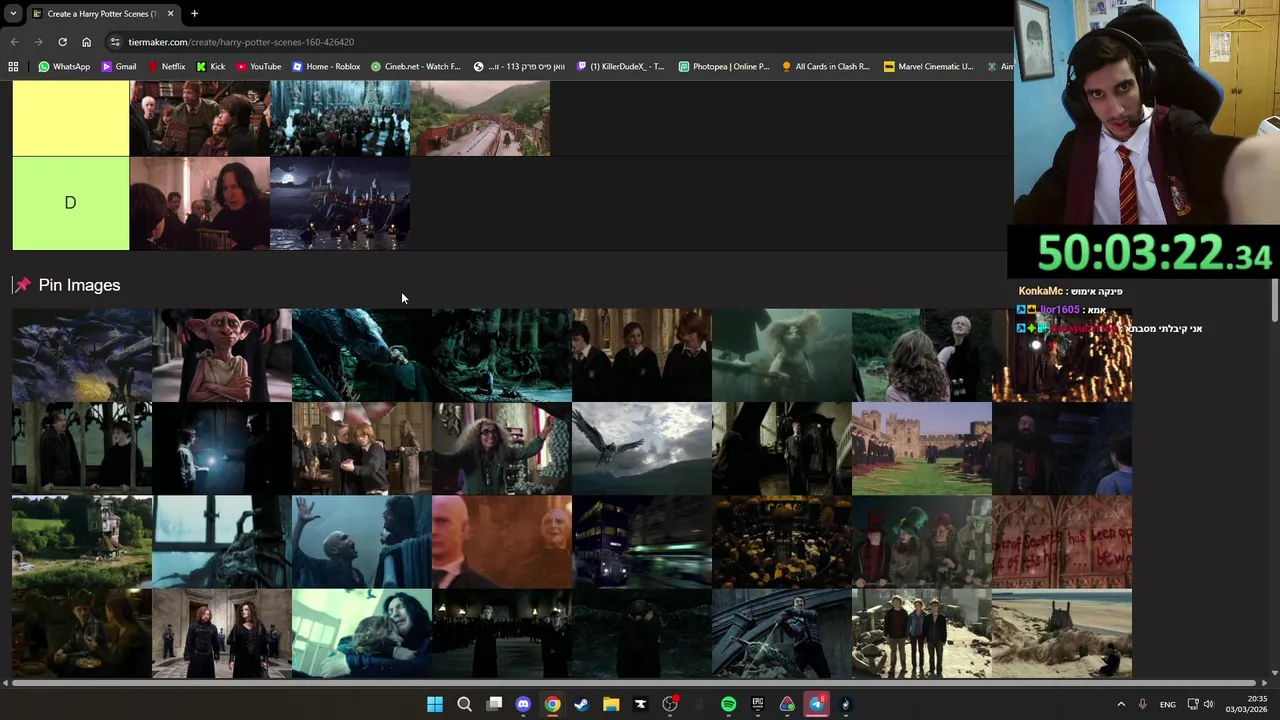Pick the Dobby house-elf image
Screen dimensions: 1280x720
tap(222, 355)
